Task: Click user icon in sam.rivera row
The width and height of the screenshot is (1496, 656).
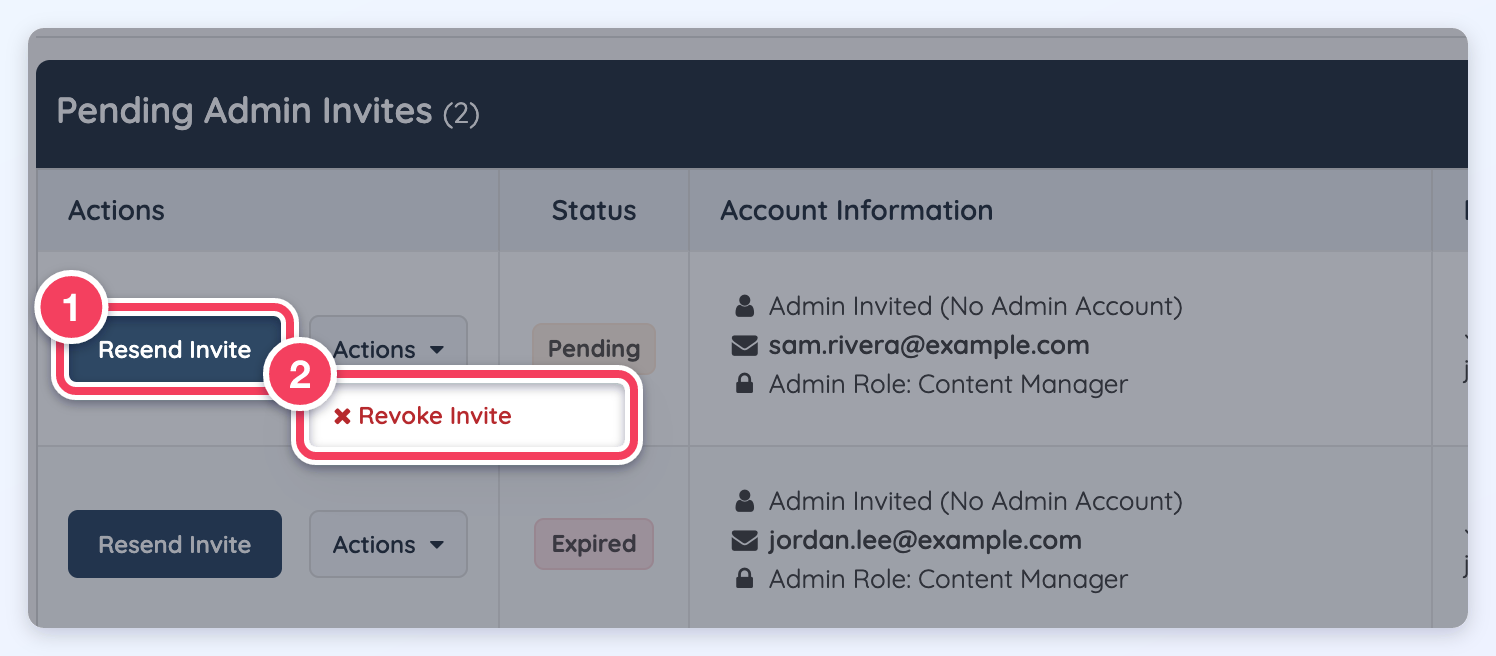Action: 744,305
